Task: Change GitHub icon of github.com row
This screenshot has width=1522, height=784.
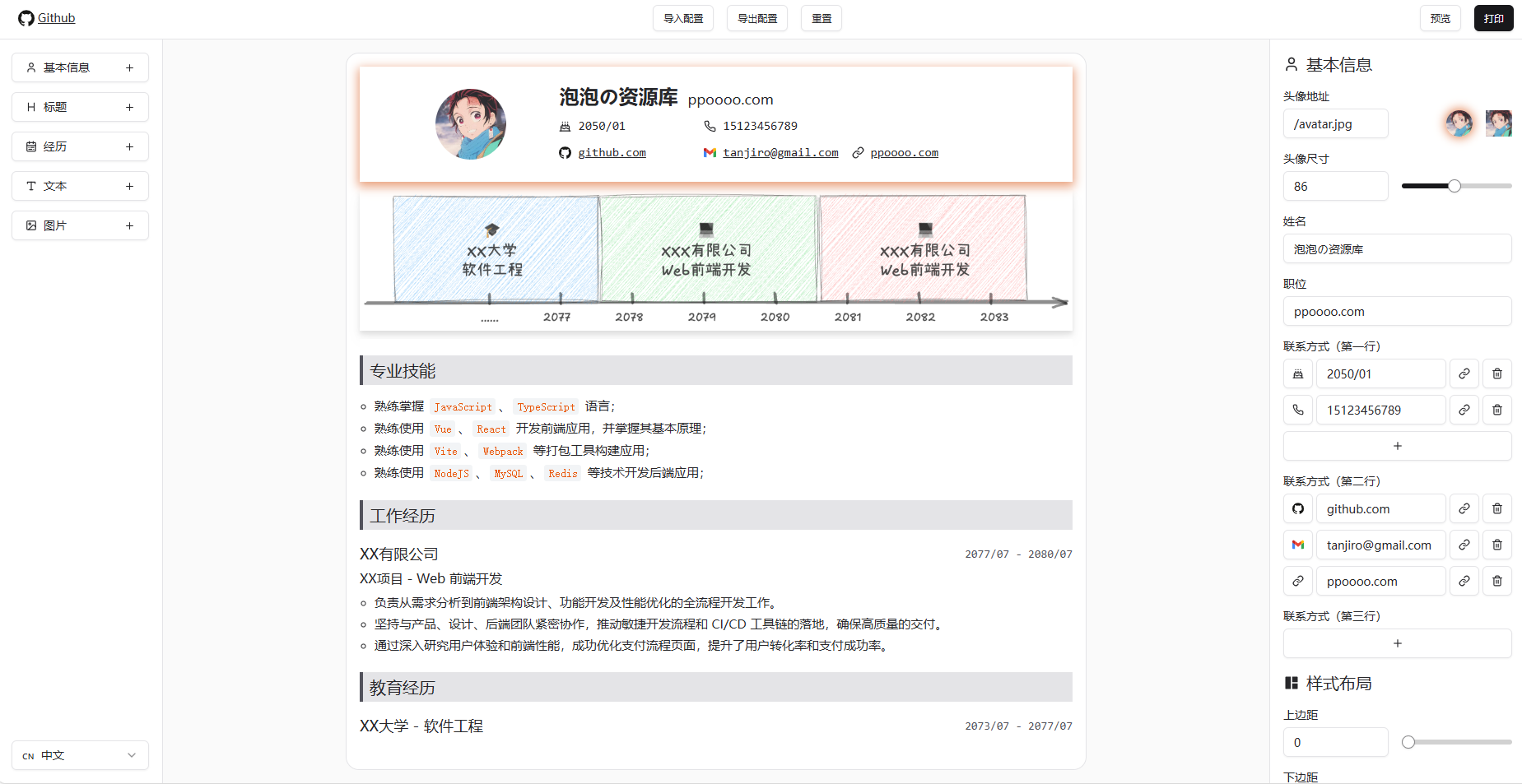Action: (x=1298, y=508)
